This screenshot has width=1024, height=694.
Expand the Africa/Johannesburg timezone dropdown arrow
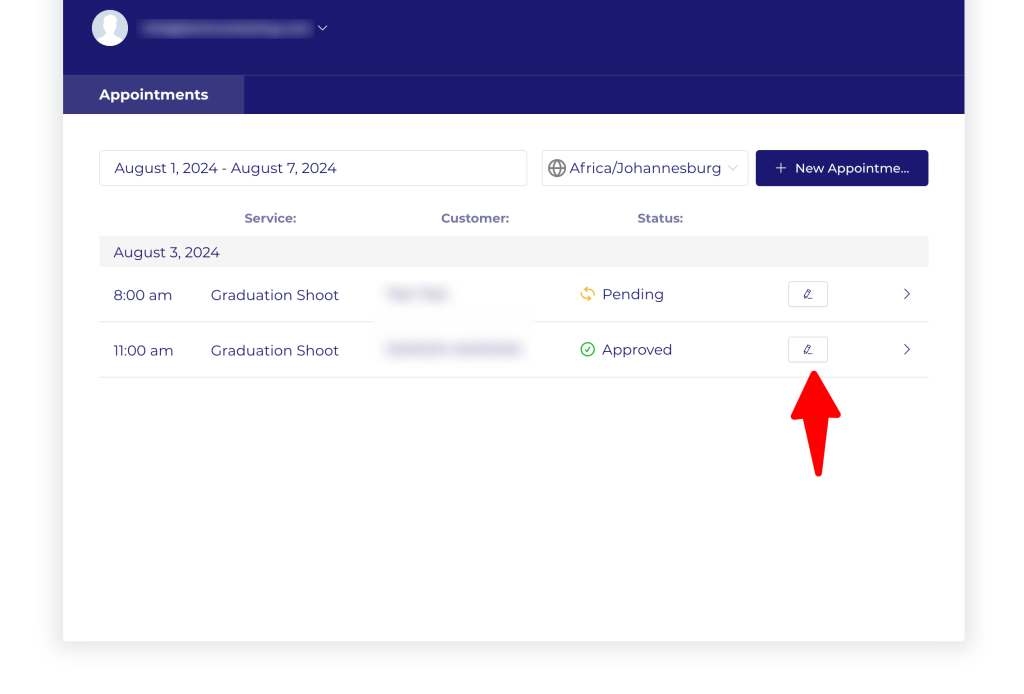[x=734, y=168]
